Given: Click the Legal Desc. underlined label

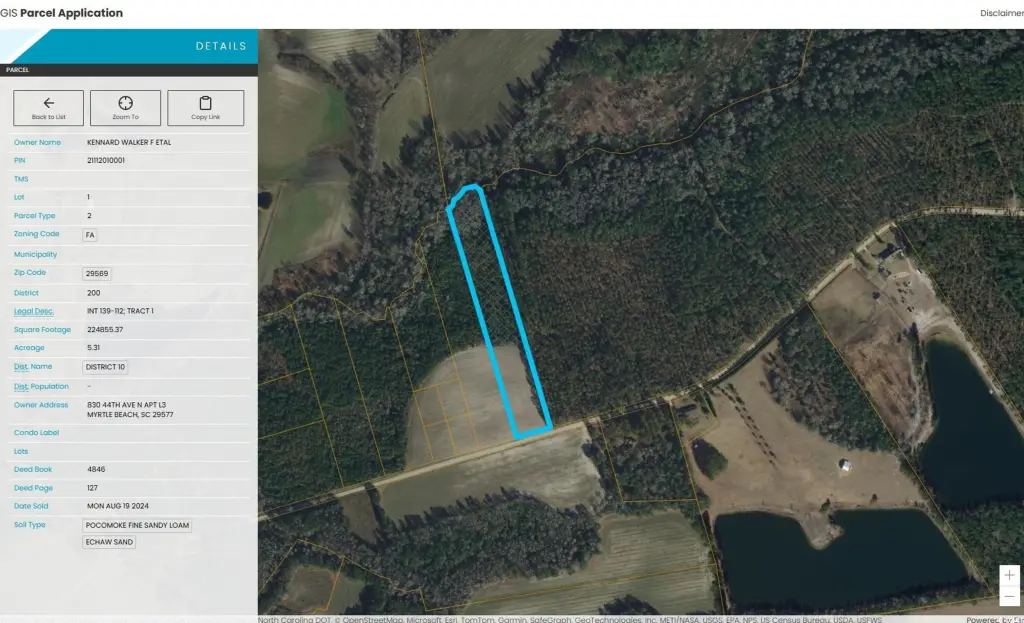Looking at the screenshot, I should coord(33,312).
